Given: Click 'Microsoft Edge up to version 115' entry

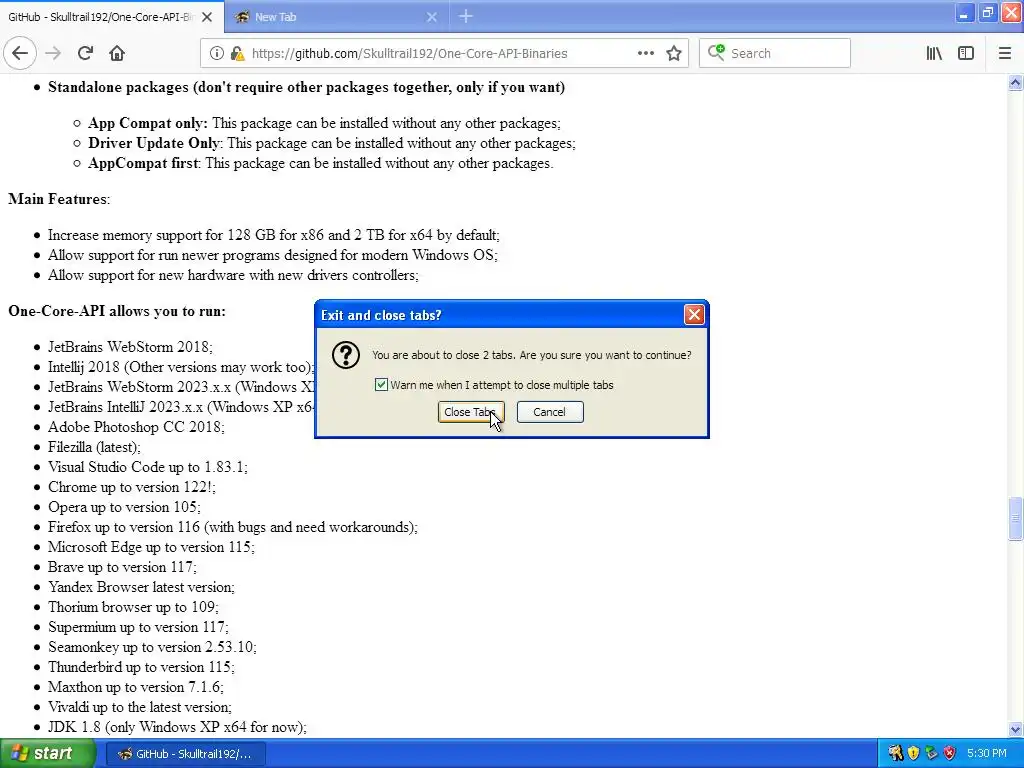Looking at the screenshot, I should tap(152, 547).
